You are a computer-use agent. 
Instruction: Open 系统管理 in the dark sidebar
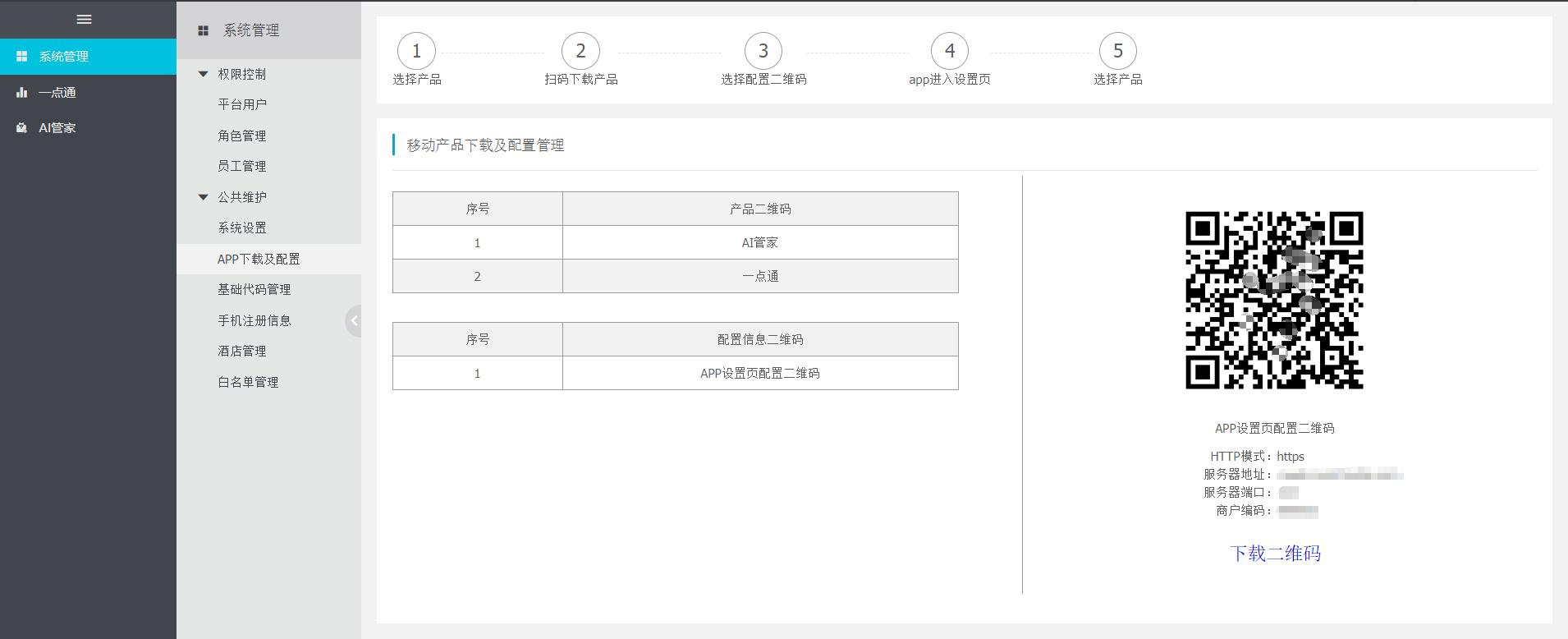coord(88,57)
